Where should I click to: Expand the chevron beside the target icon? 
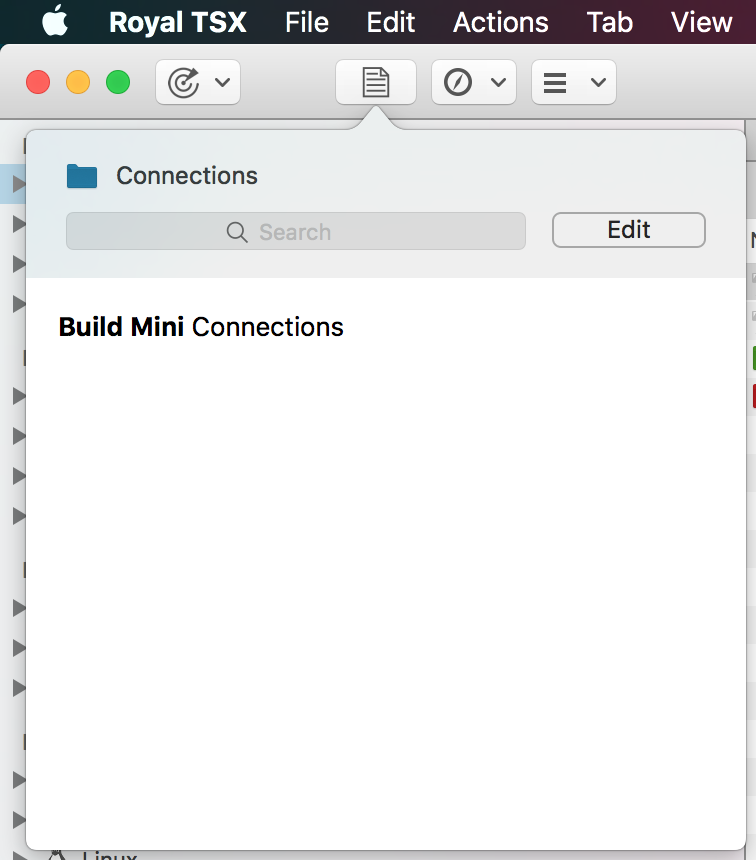[x=222, y=82]
